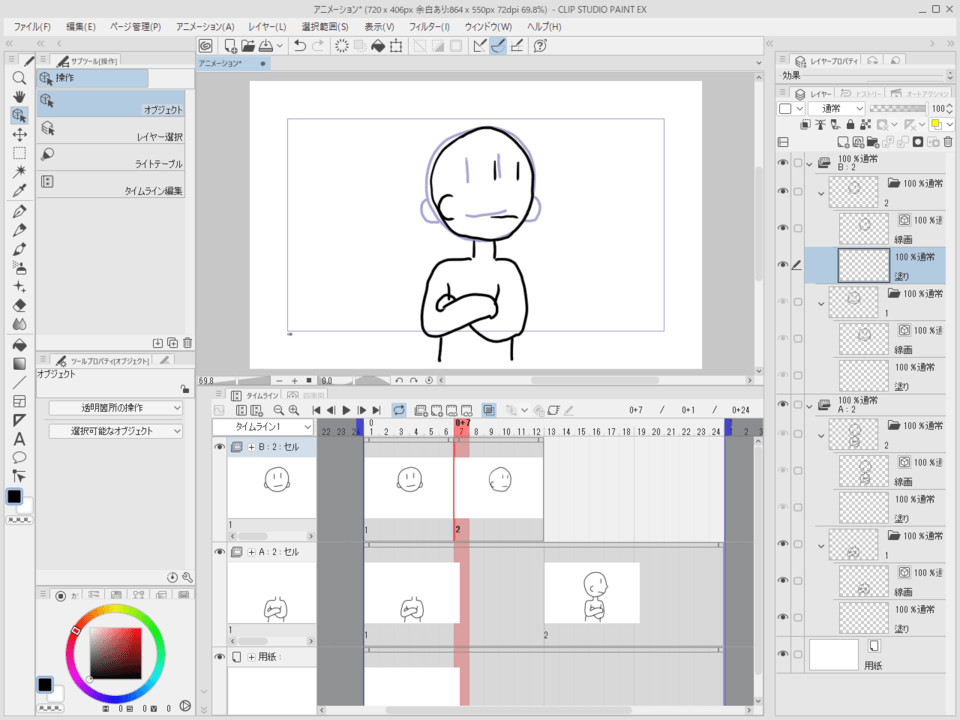Play the animation in the timeline
Screen dimensions: 960x720
point(346,410)
